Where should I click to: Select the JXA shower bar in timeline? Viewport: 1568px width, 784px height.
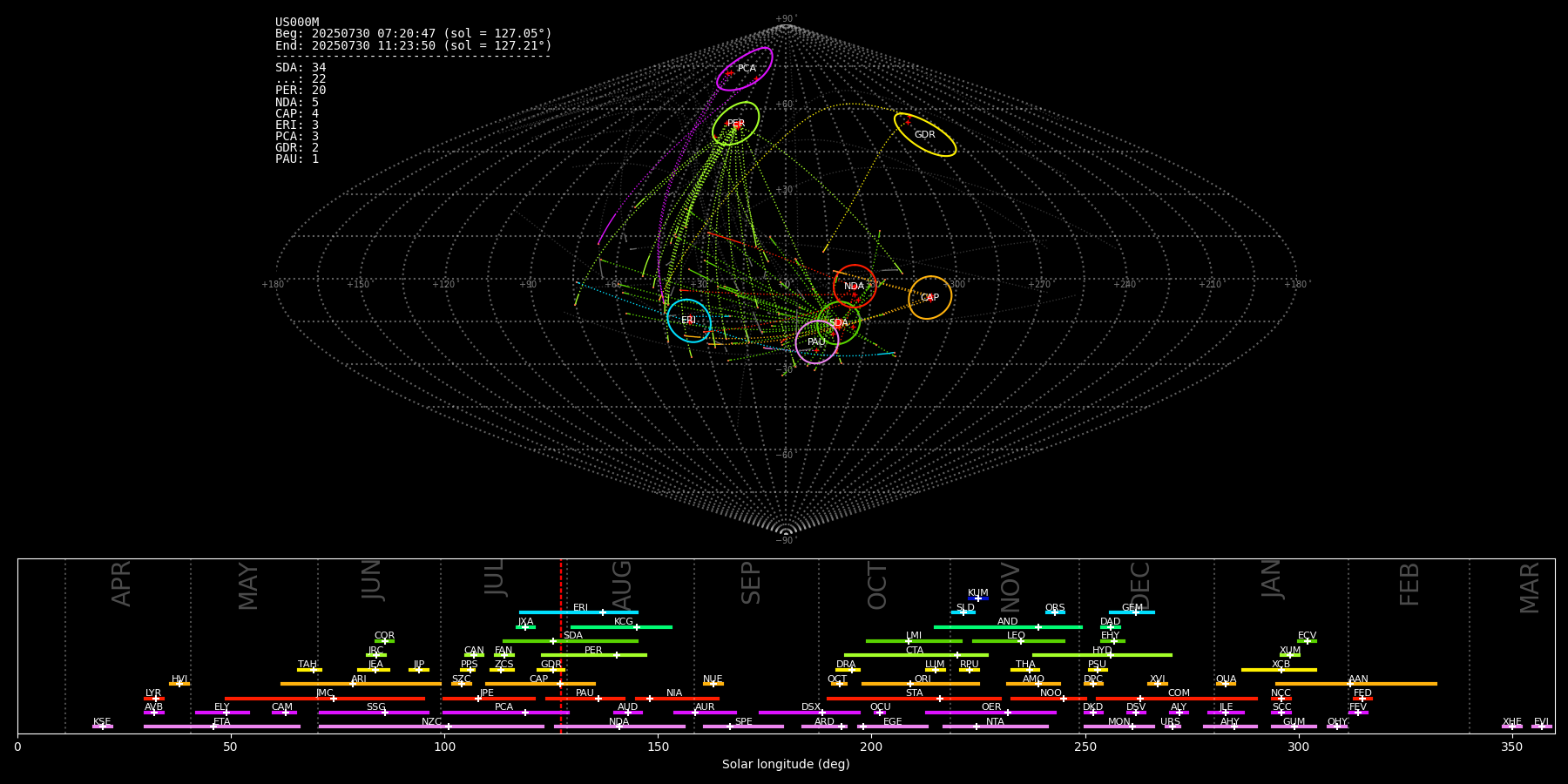(525, 626)
